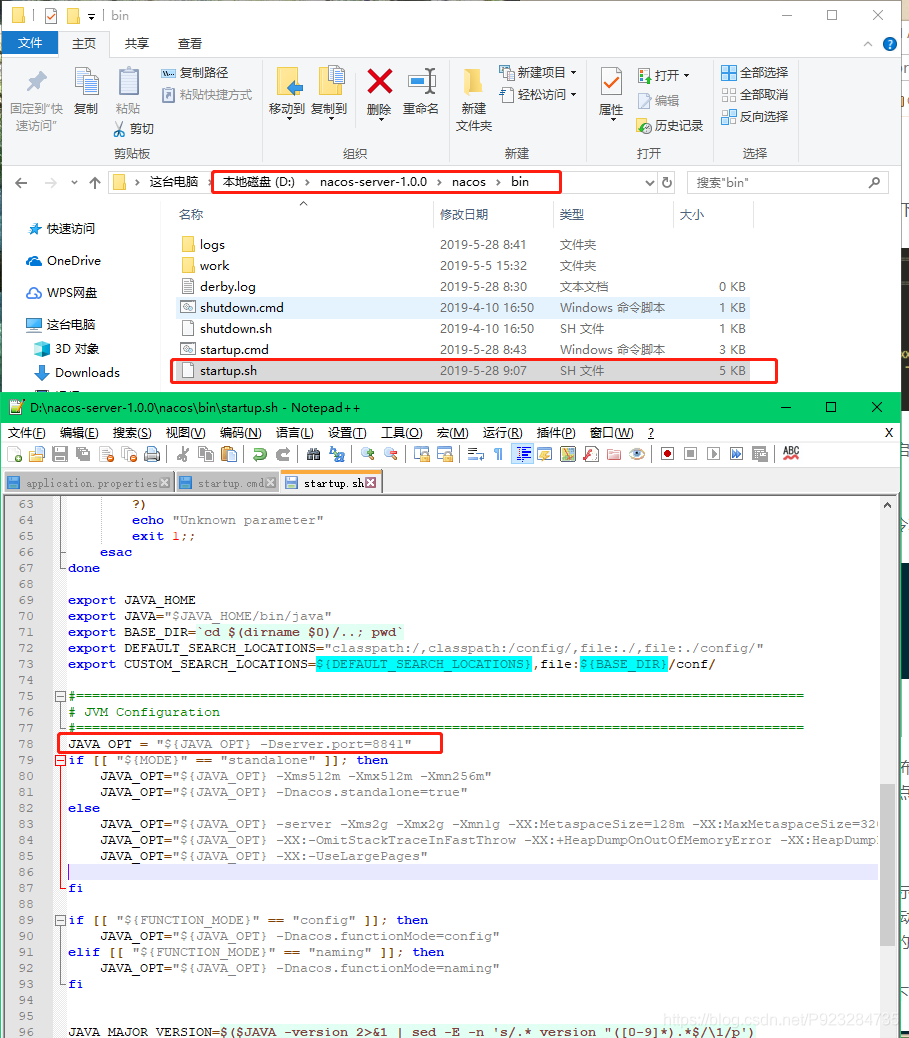This screenshot has width=909, height=1038.
Task: Click the 文件 tab in Explorer
Action: pos(30,43)
